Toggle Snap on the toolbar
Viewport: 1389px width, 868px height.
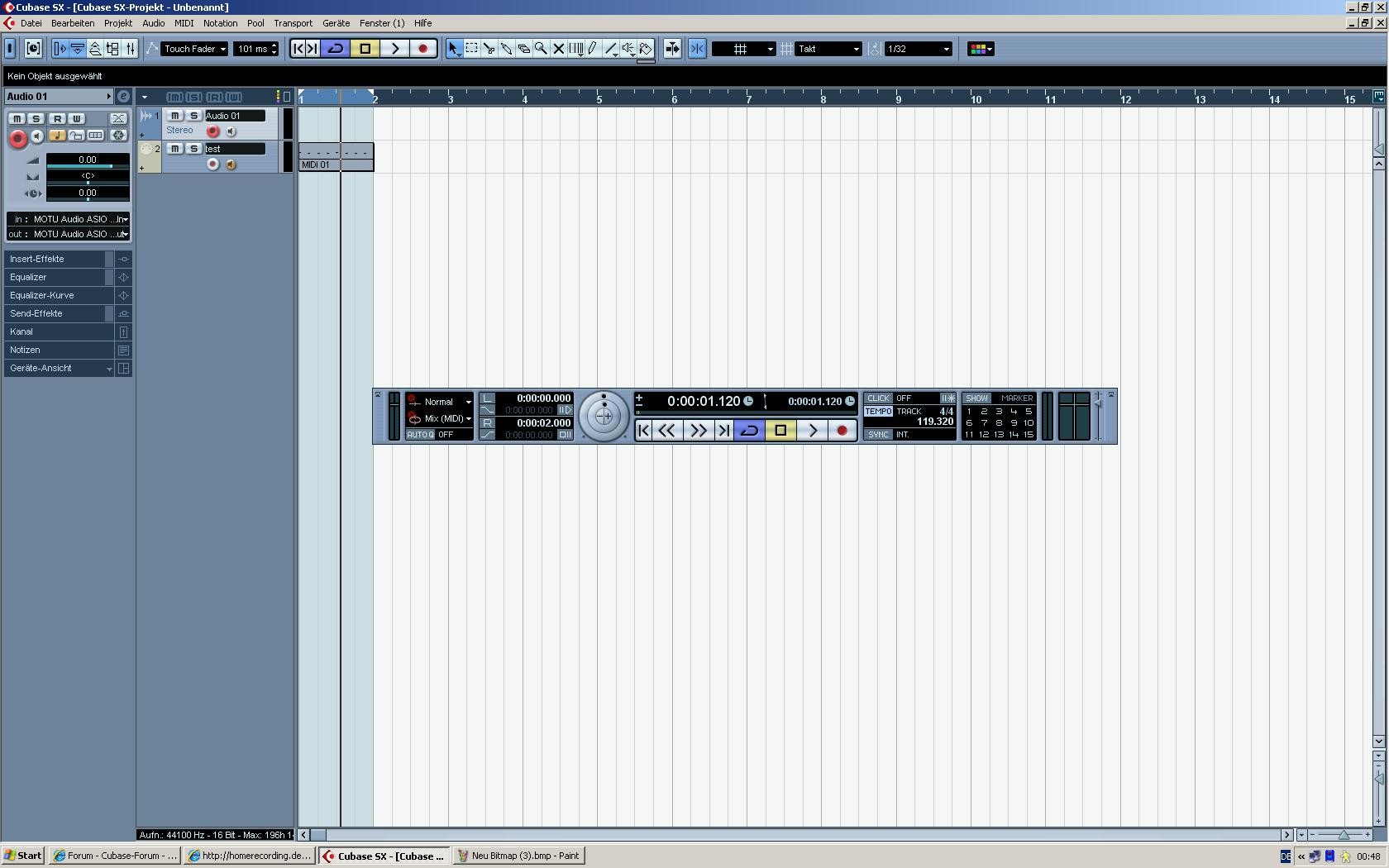pos(697,49)
